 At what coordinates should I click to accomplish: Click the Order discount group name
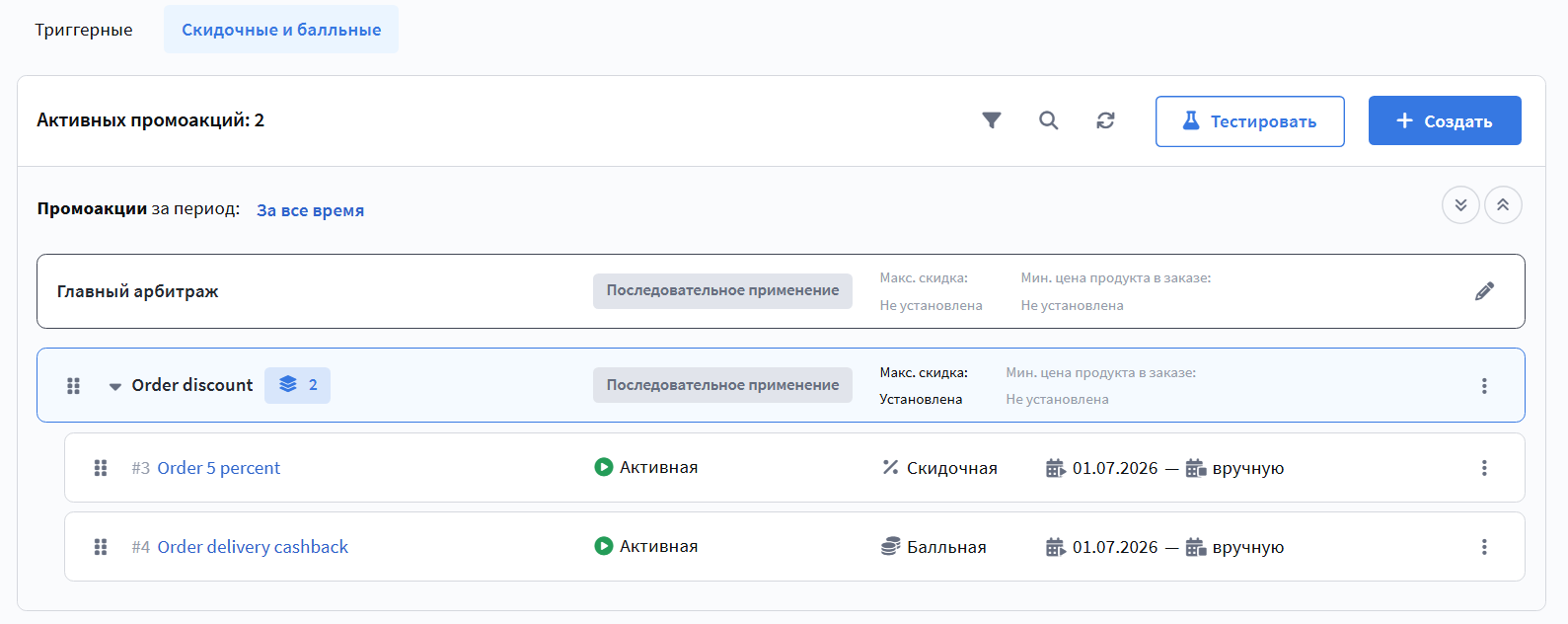point(192,385)
